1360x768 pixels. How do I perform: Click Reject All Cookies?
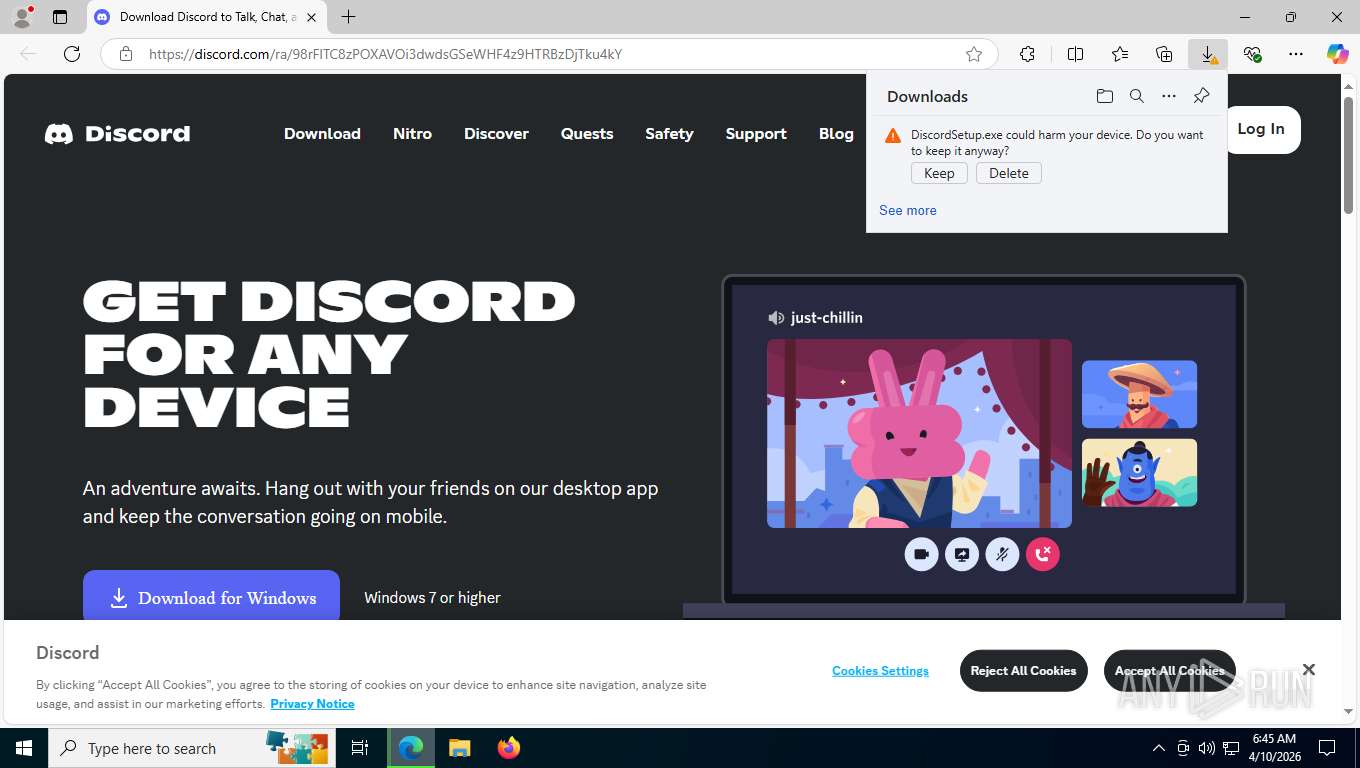(x=1023, y=671)
